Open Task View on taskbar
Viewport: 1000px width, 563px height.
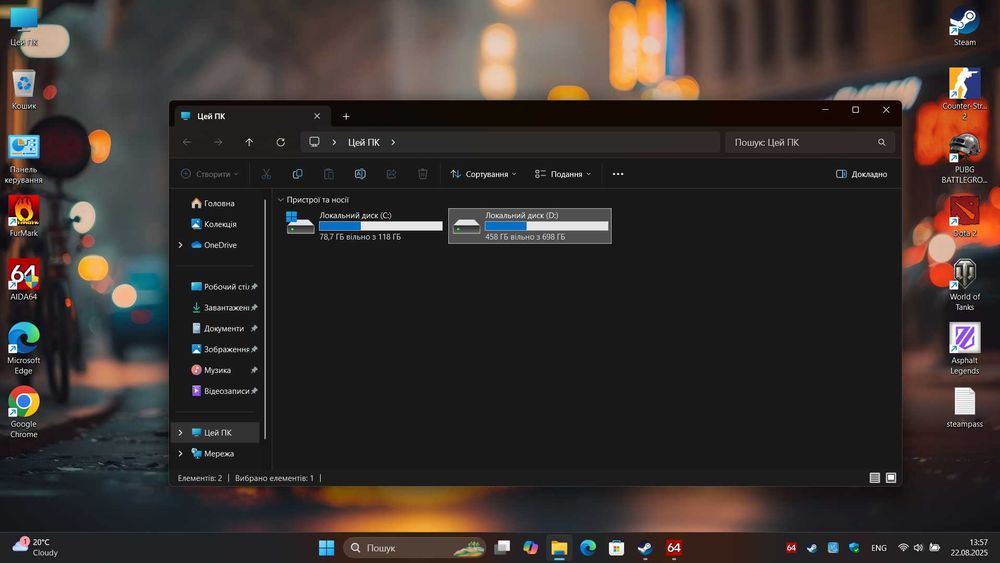point(503,548)
